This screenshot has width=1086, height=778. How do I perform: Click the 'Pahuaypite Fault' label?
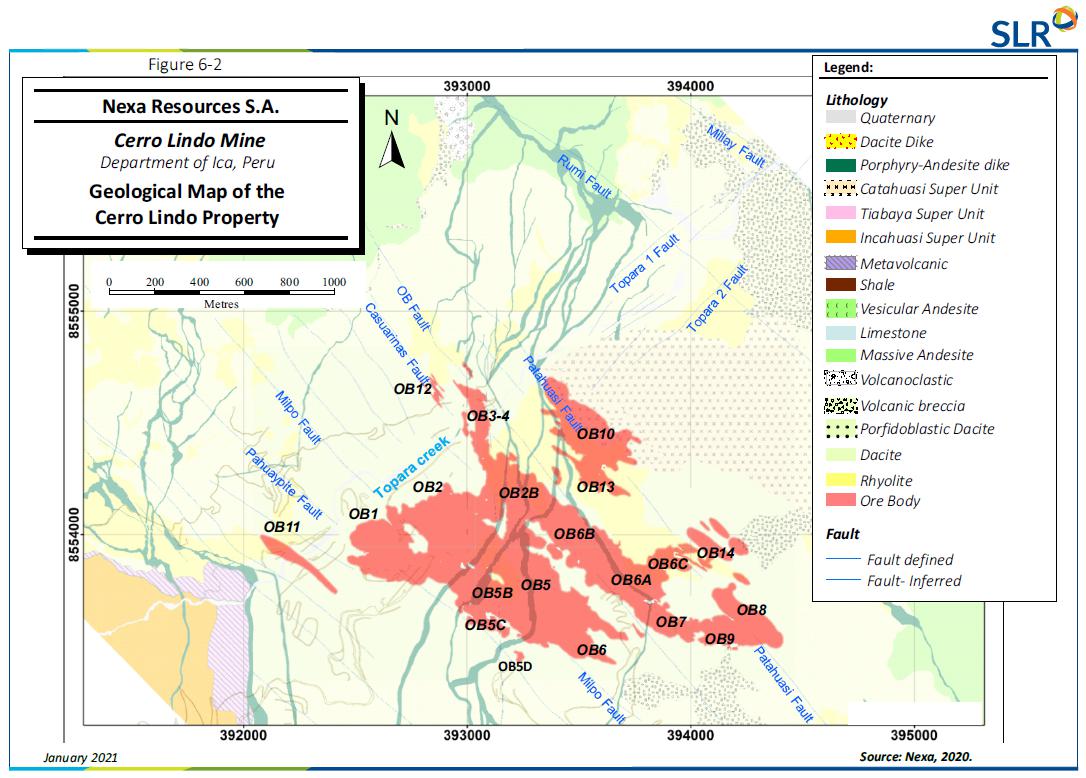click(x=284, y=484)
